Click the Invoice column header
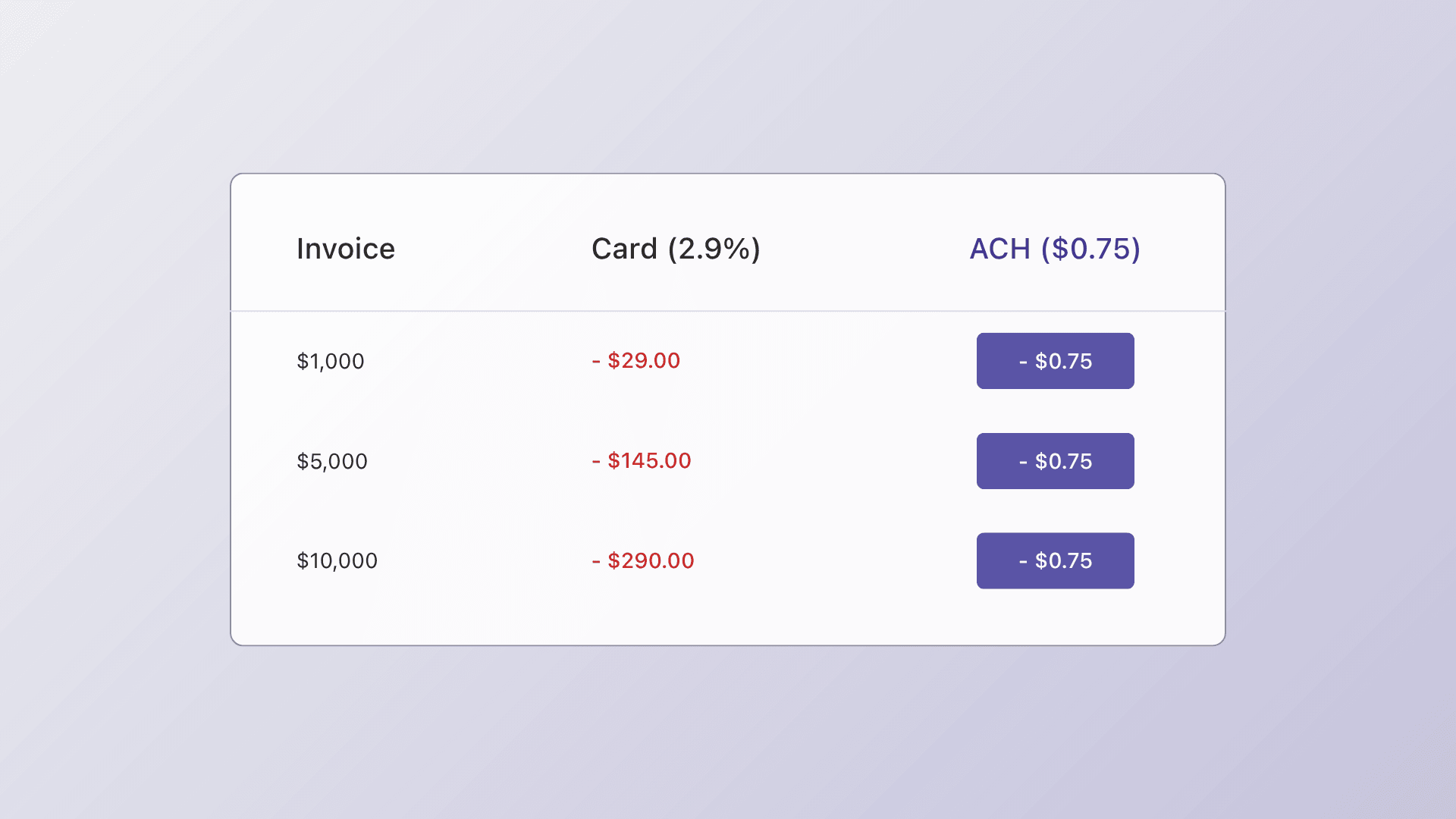This screenshot has width=1456, height=819. (345, 249)
